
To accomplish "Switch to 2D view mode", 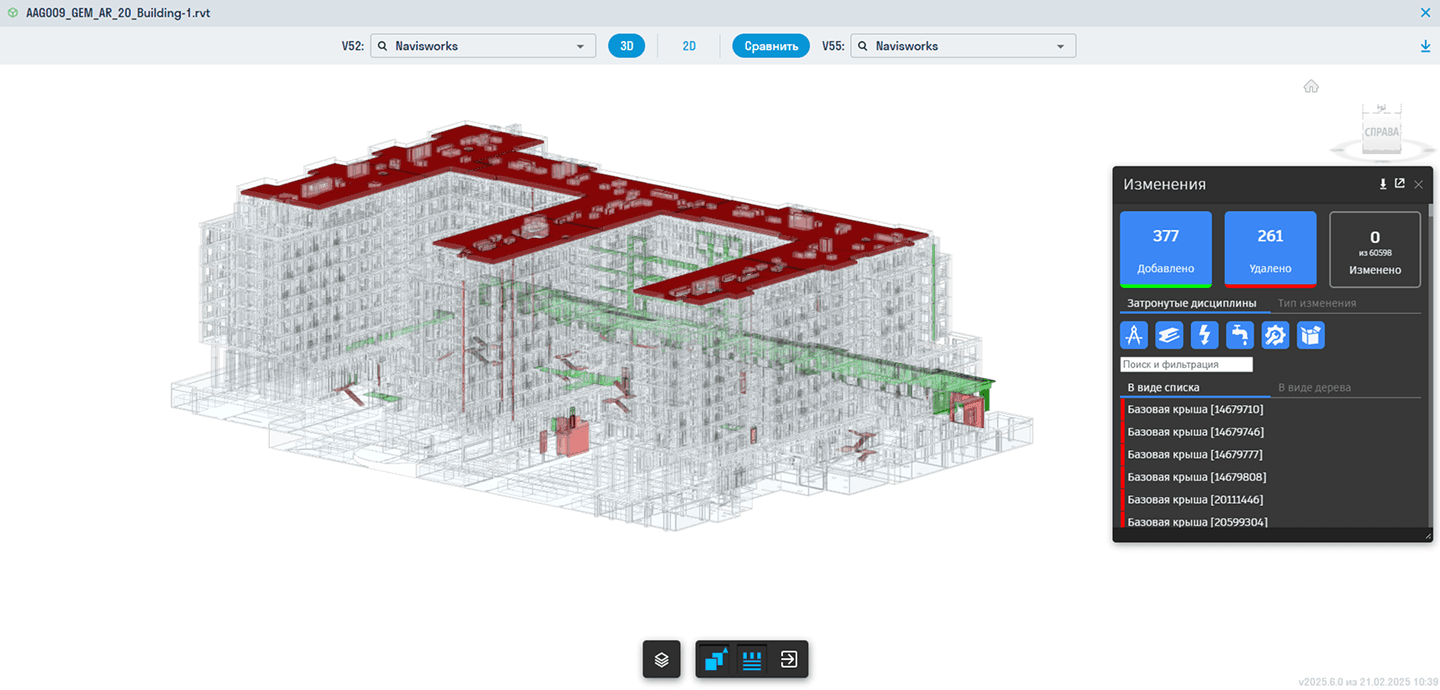I will pyautogui.click(x=689, y=46).
